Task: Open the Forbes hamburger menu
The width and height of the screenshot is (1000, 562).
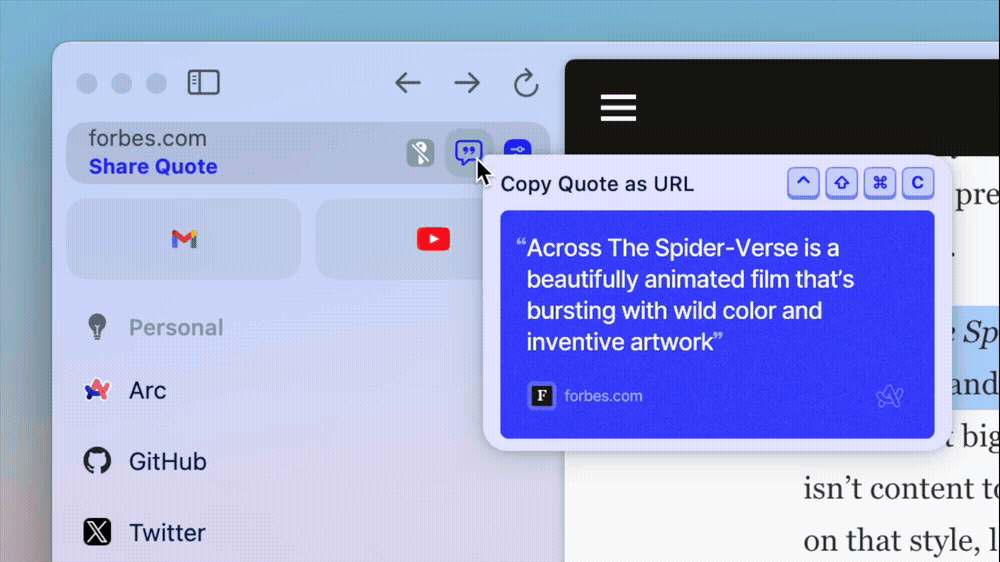Action: click(x=618, y=107)
